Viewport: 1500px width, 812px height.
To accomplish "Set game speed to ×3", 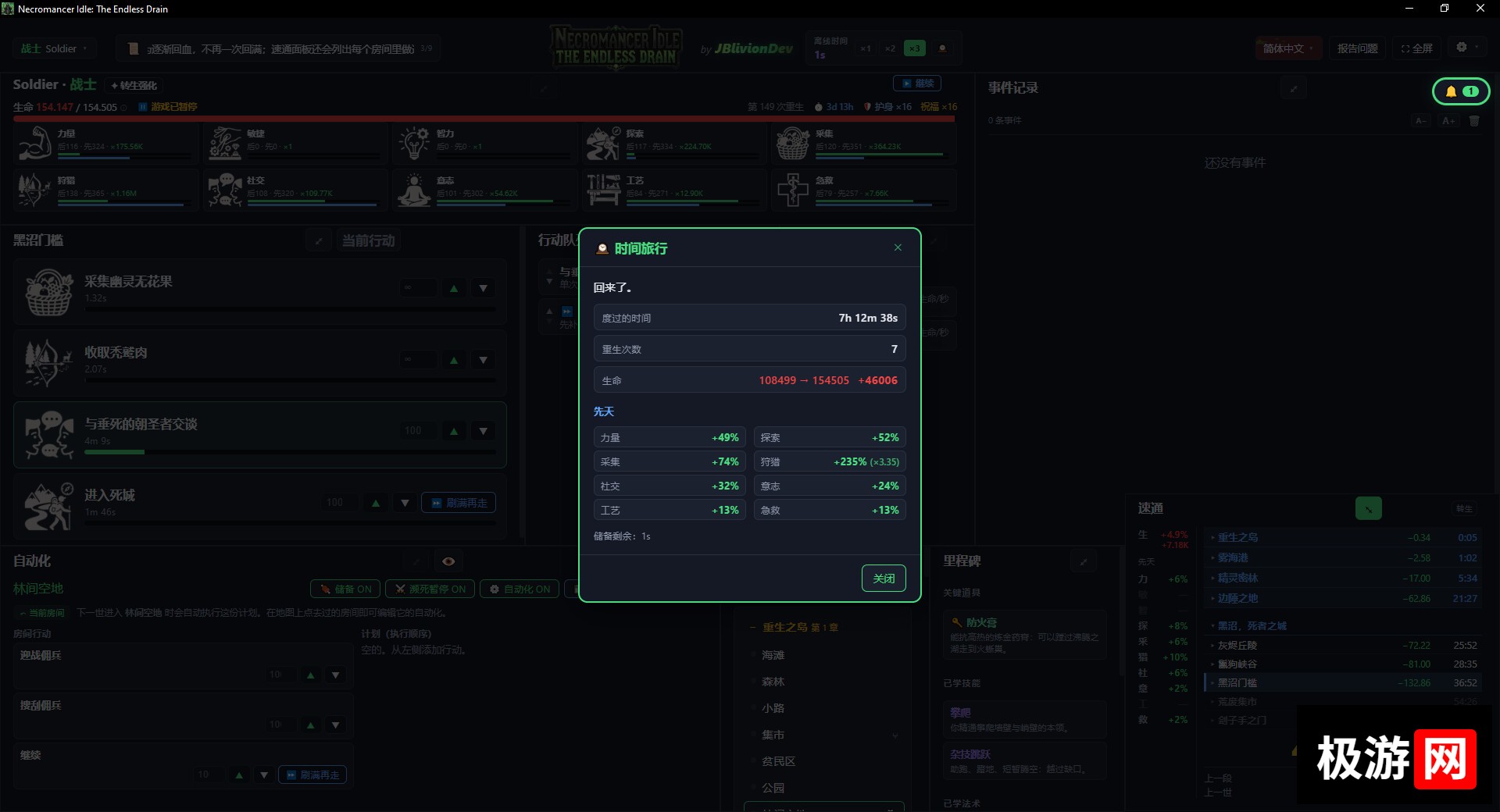I will 914,48.
